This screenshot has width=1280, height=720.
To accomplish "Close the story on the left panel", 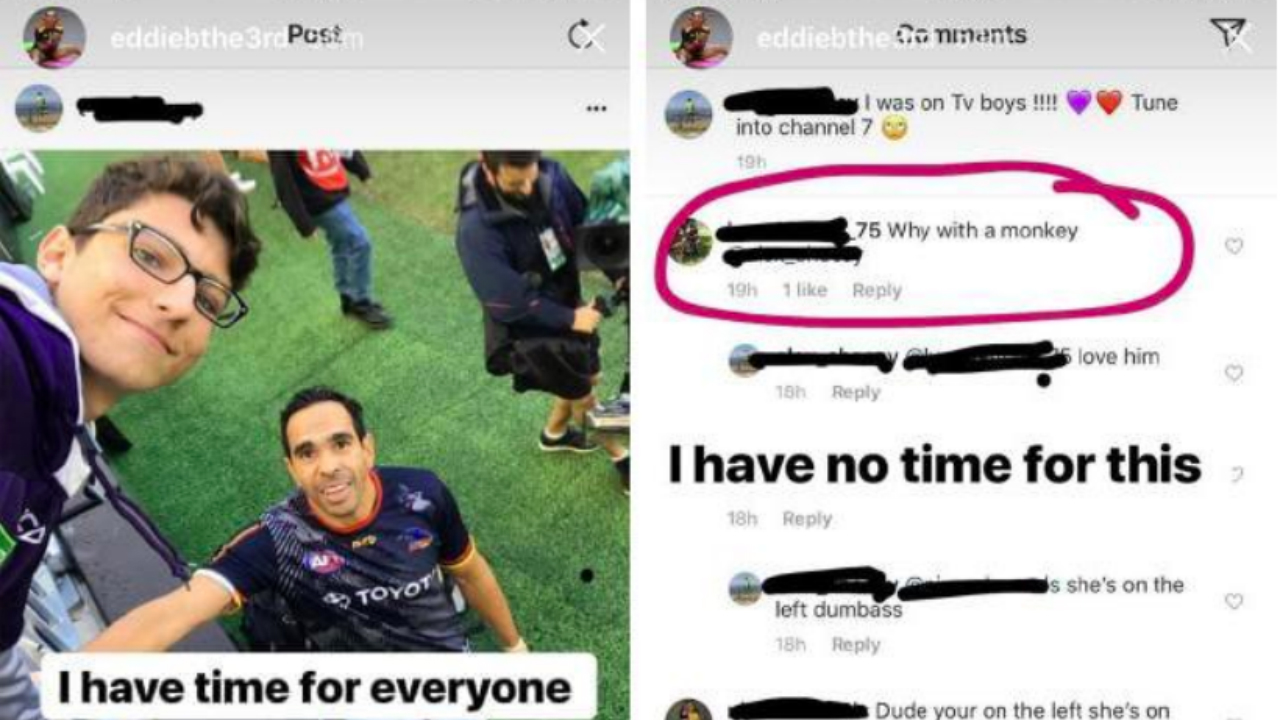I will pos(591,37).
